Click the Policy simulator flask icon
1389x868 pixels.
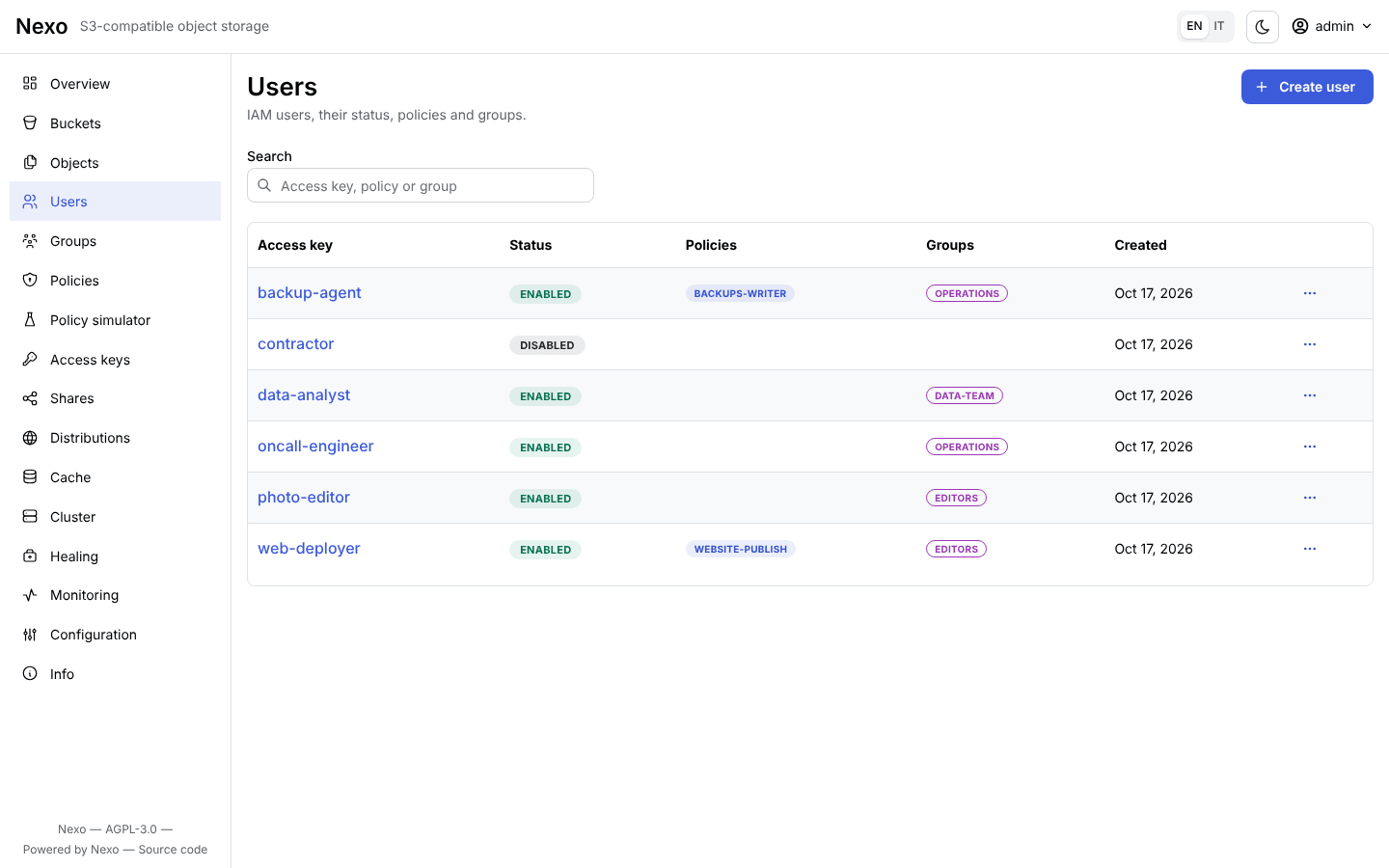[x=30, y=320]
